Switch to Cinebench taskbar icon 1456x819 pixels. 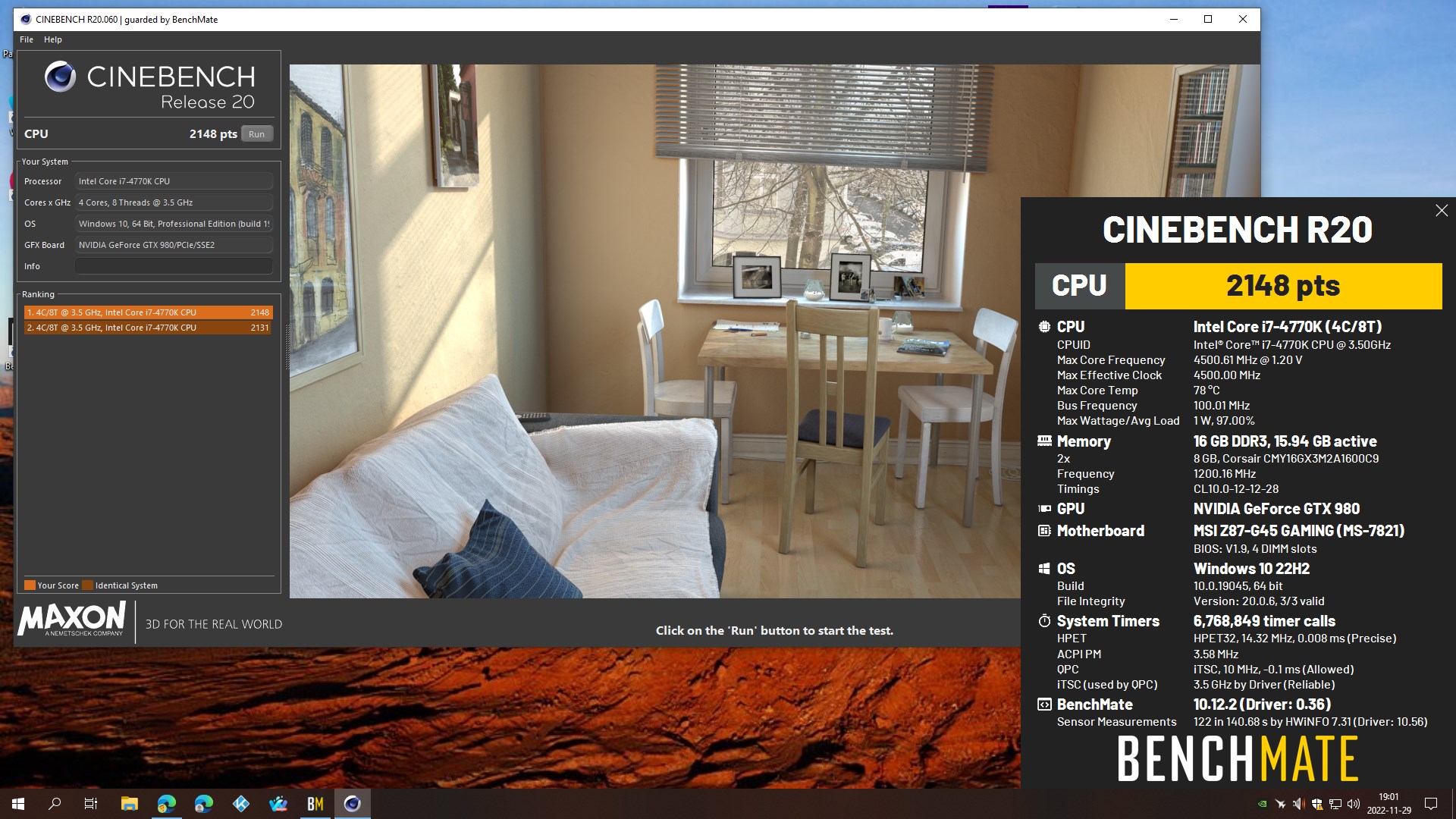point(353,804)
